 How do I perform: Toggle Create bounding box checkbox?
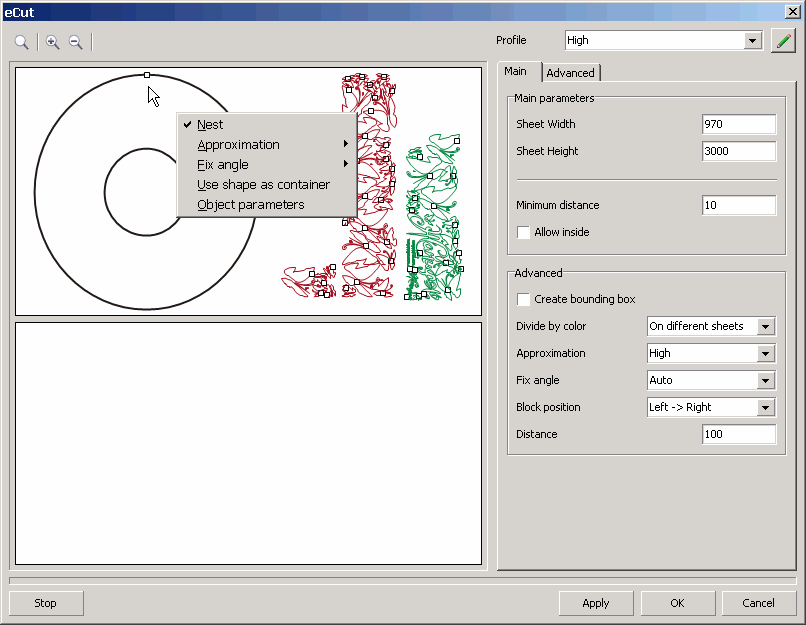coord(523,299)
